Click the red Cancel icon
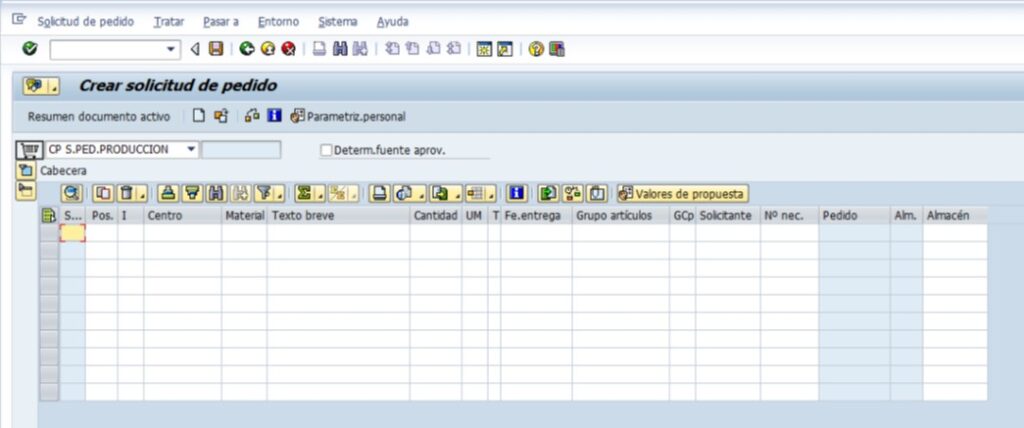This screenshot has height=428, width=1024. [289, 49]
